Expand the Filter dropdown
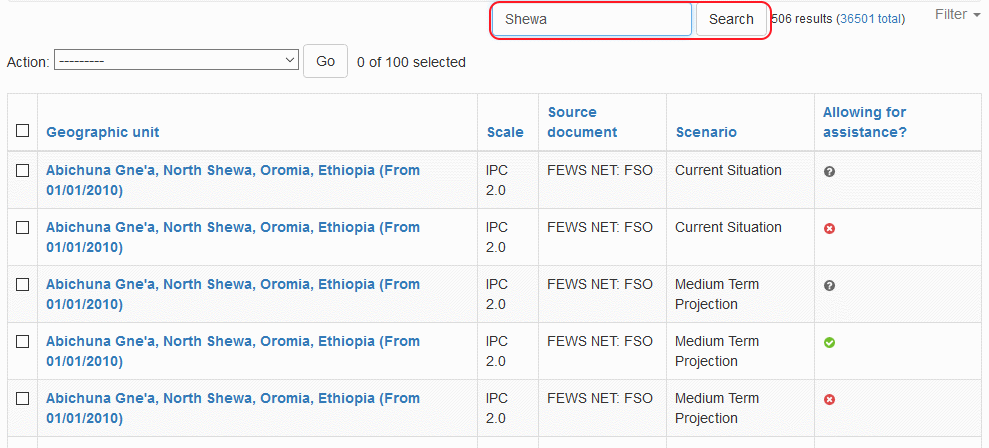 (x=957, y=15)
